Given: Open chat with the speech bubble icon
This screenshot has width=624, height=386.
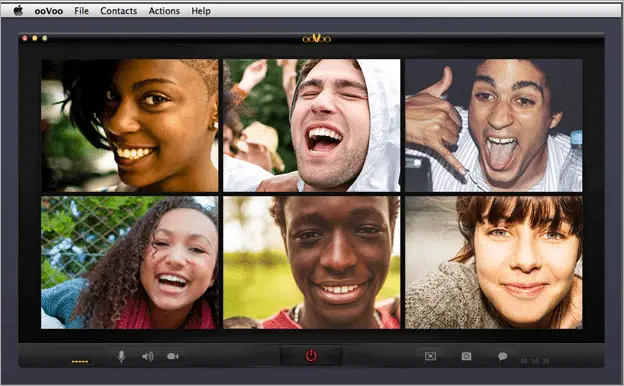Looking at the screenshot, I should pyautogui.click(x=503, y=356).
